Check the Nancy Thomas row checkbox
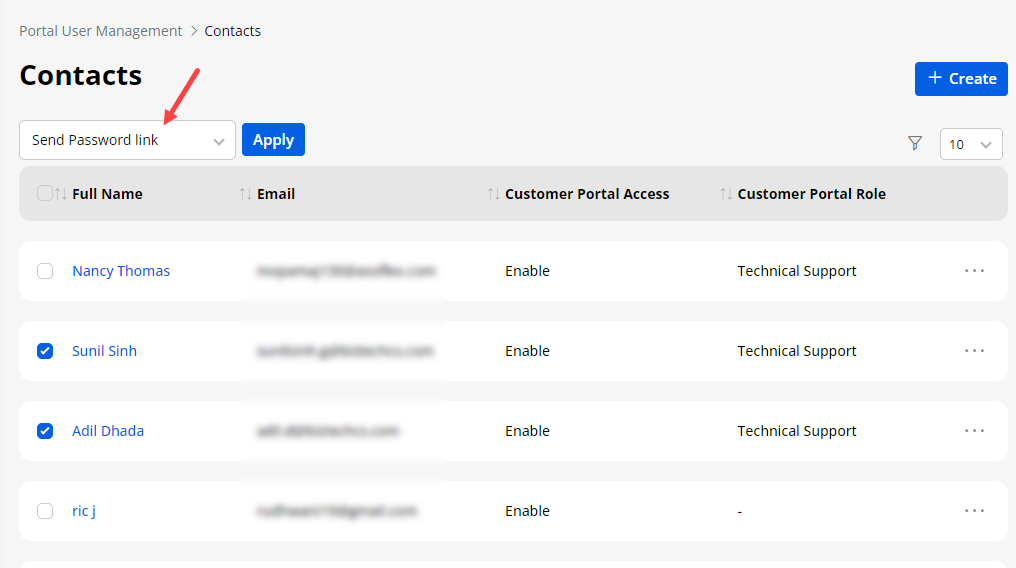1016x568 pixels. click(x=45, y=271)
